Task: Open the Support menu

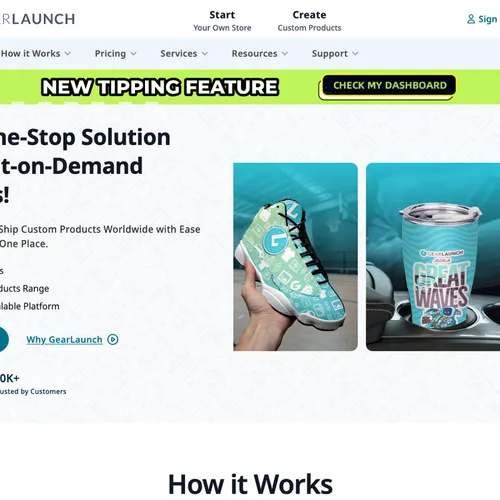Action: [x=330, y=54]
